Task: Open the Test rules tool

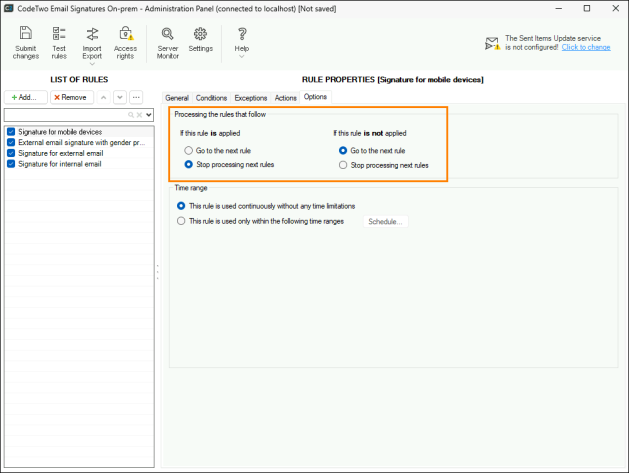Action: (x=59, y=43)
